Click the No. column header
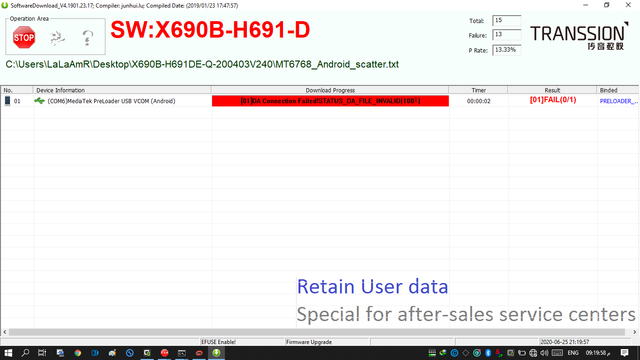Image resolution: width=640 pixels, height=360 pixels. point(17,90)
